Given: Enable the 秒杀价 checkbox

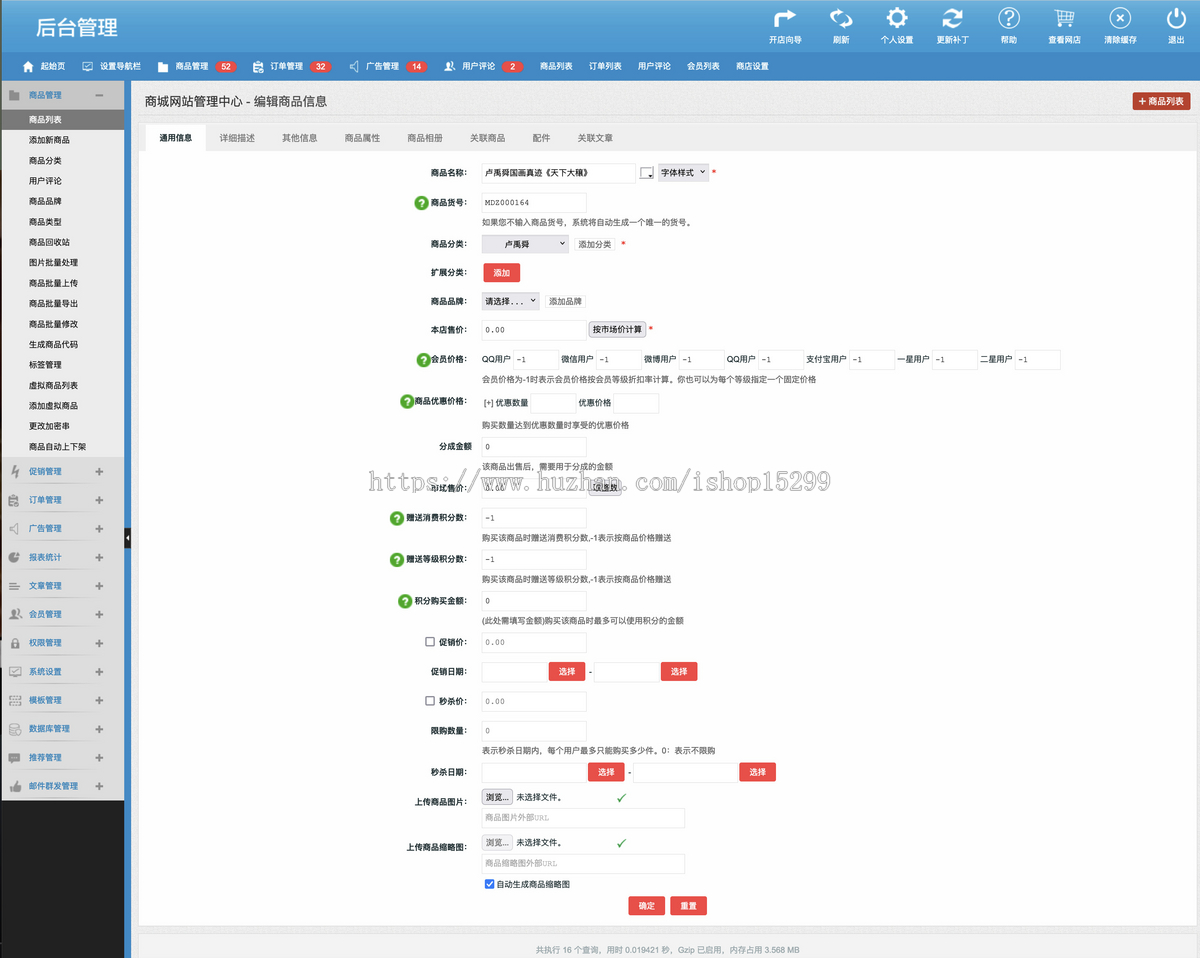Looking at the screenshot, I should 430,701.
